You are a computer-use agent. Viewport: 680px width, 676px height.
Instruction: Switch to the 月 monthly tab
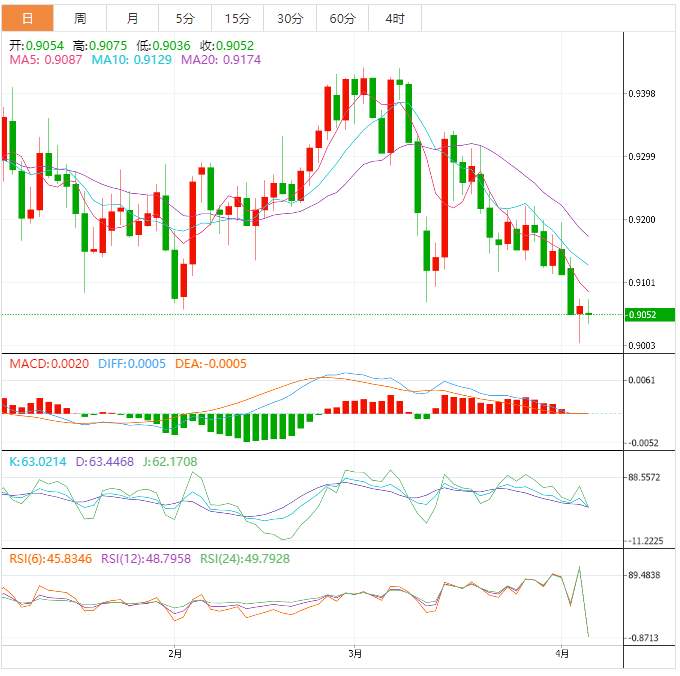click(x=133, y=19)
